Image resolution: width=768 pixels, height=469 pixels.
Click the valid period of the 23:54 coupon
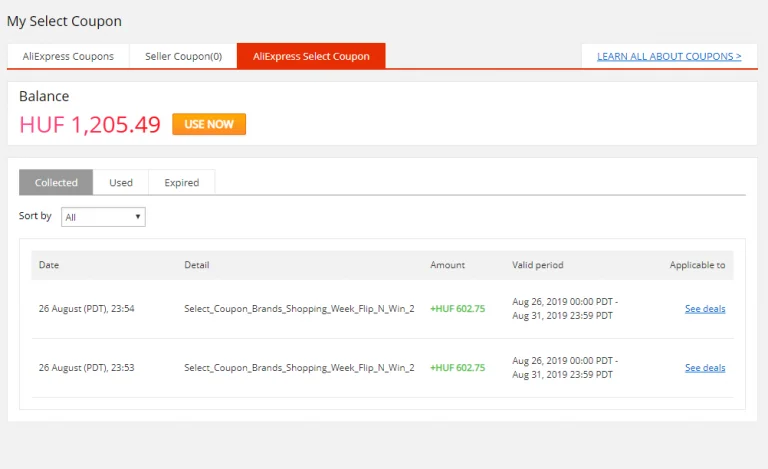(565, 308)
